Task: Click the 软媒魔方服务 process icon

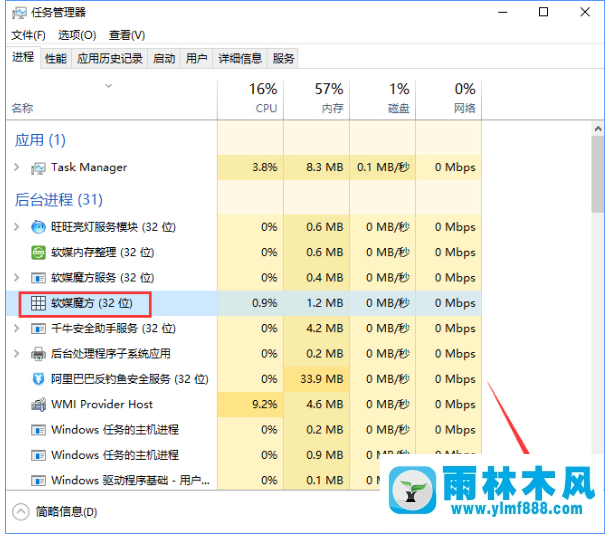Action: [x=38, y=278]
